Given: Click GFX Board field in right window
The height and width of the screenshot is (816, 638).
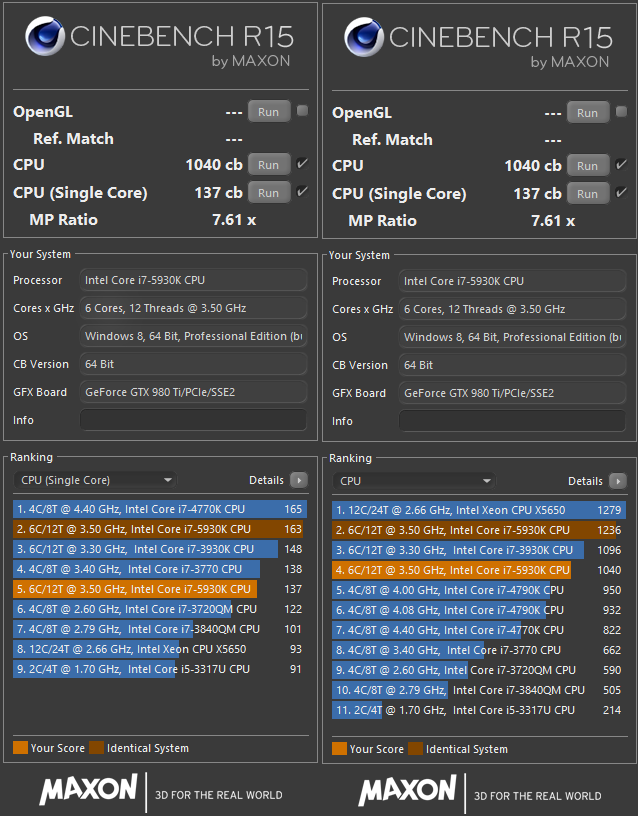Looking at the screenshot, I should pyautogui.click(x=512, y=393).
